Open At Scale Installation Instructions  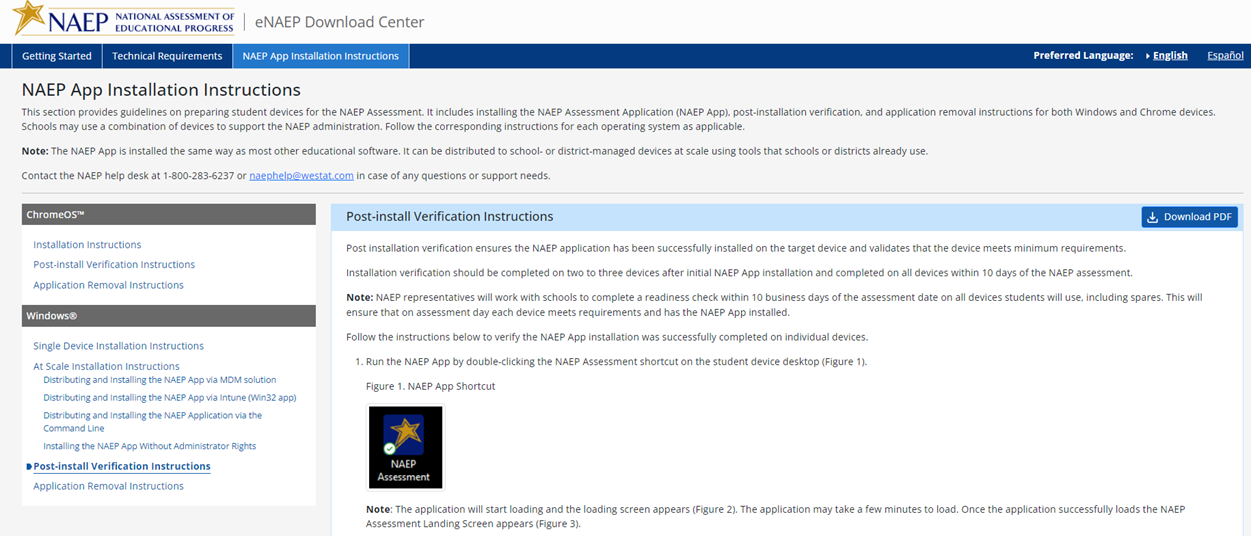point(106,367)
